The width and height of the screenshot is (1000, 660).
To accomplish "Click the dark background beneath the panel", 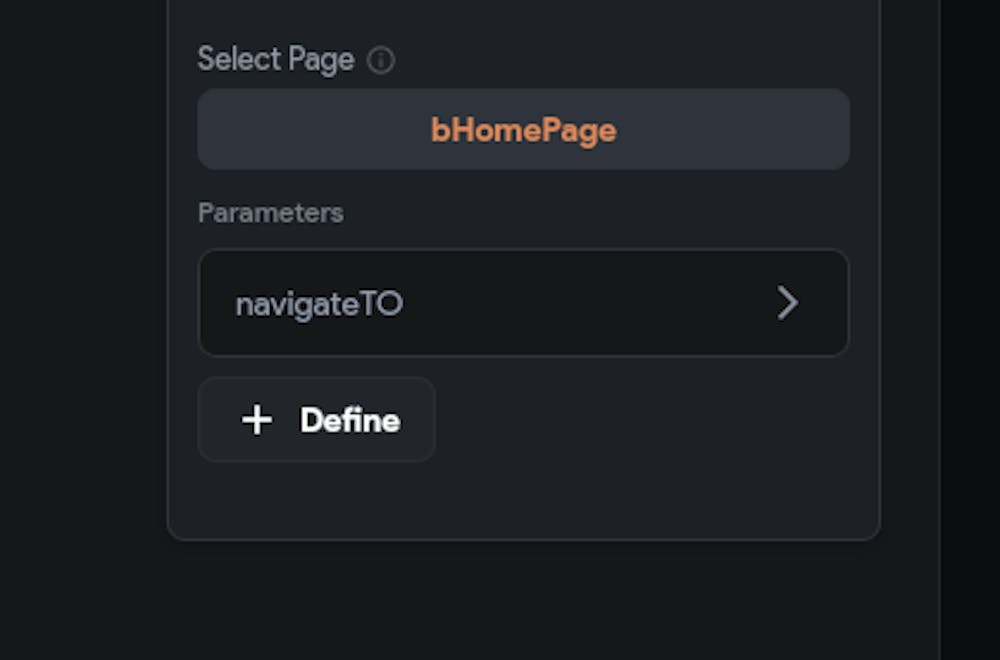I will [x=520, y=600].
